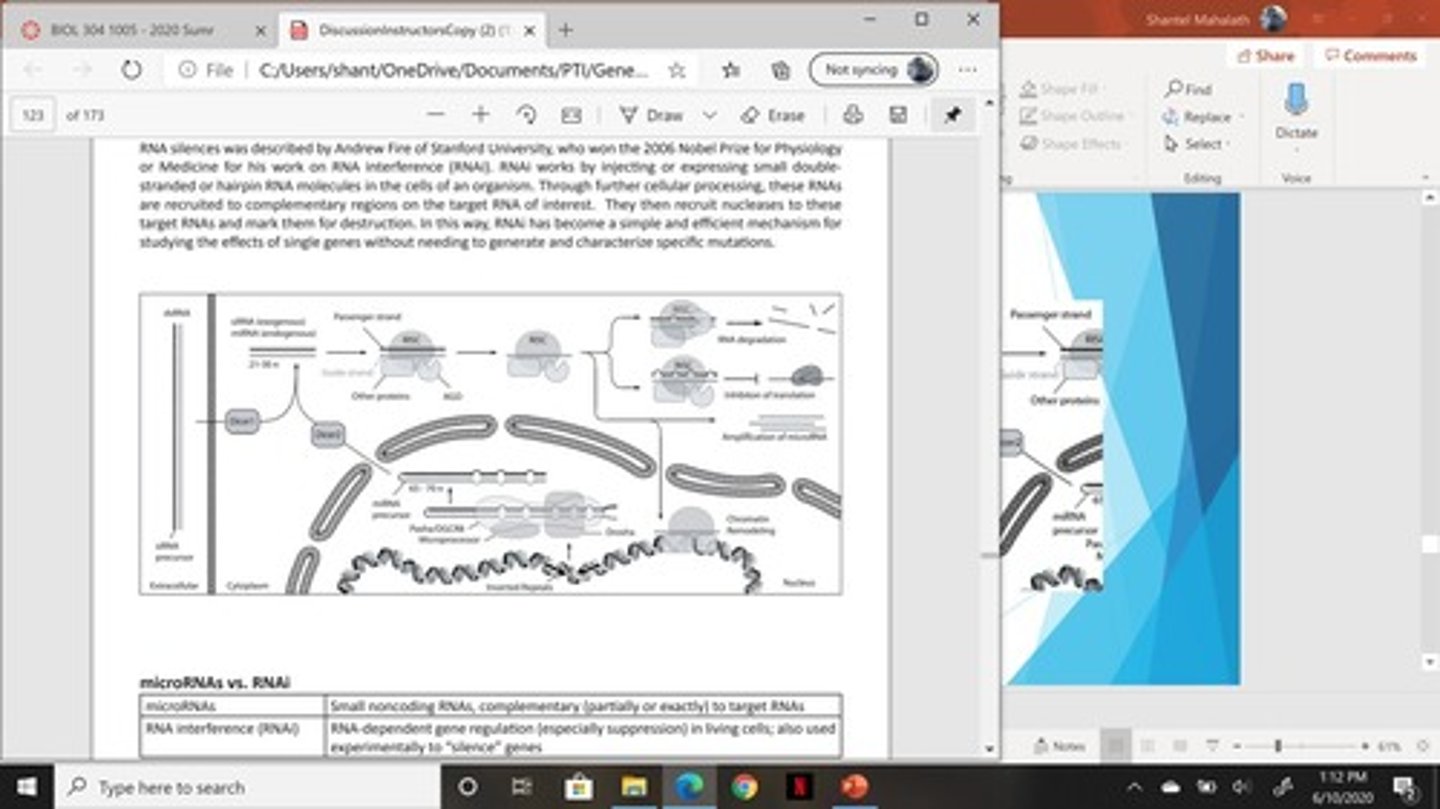Click the scroll down arrow in PDF viewer
Viewport: 1440px width, 809px height.
tap(989, 749)
